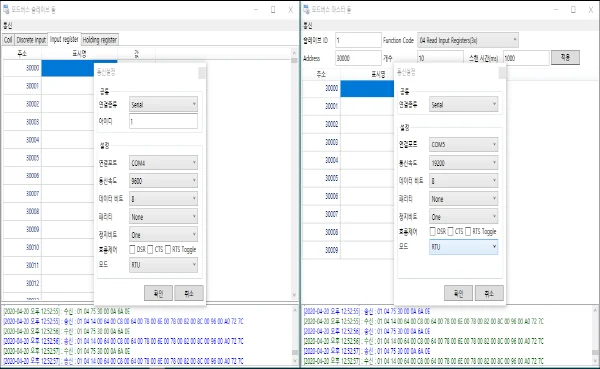Toggle RTS Toggle in the slave dialog

168,250
